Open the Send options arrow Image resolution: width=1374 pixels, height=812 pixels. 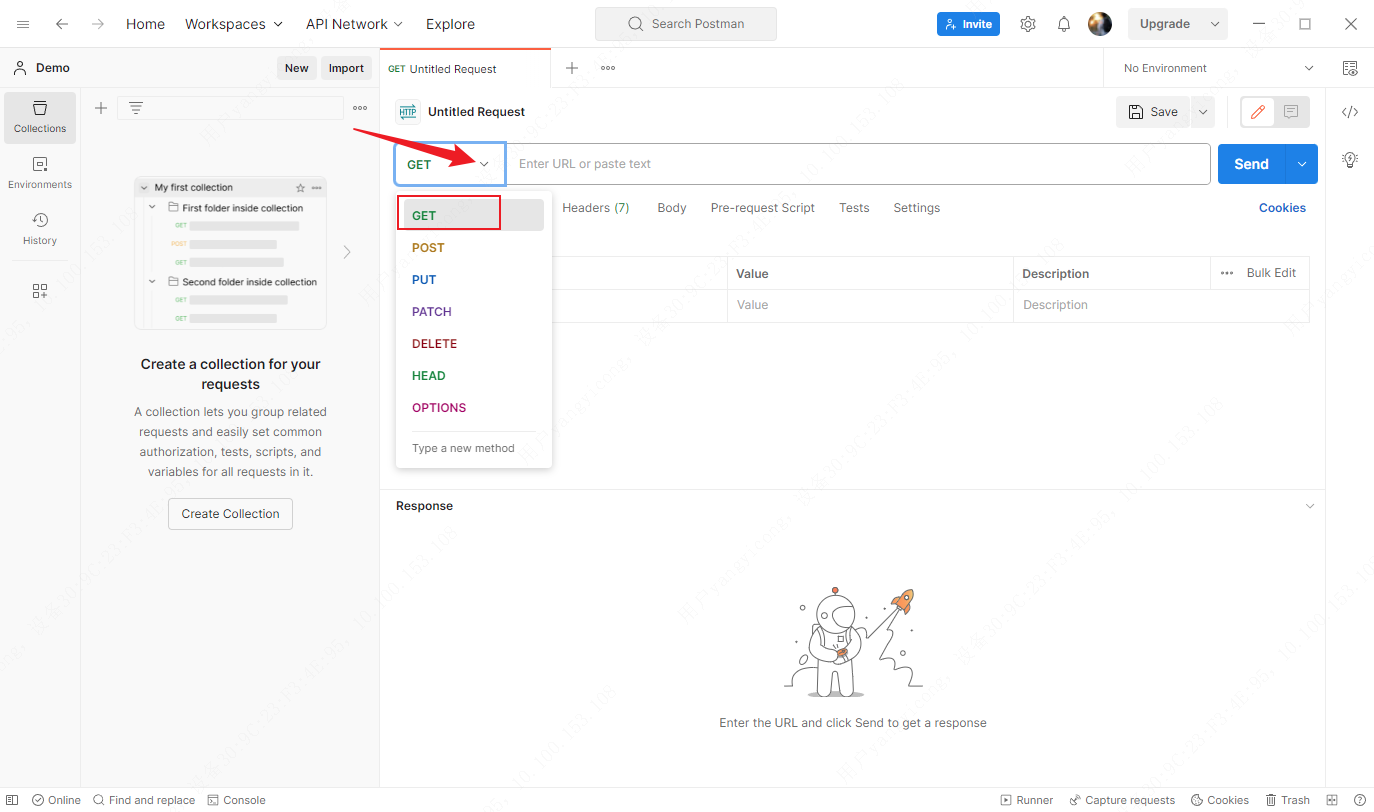click(x=1301, y=164)
